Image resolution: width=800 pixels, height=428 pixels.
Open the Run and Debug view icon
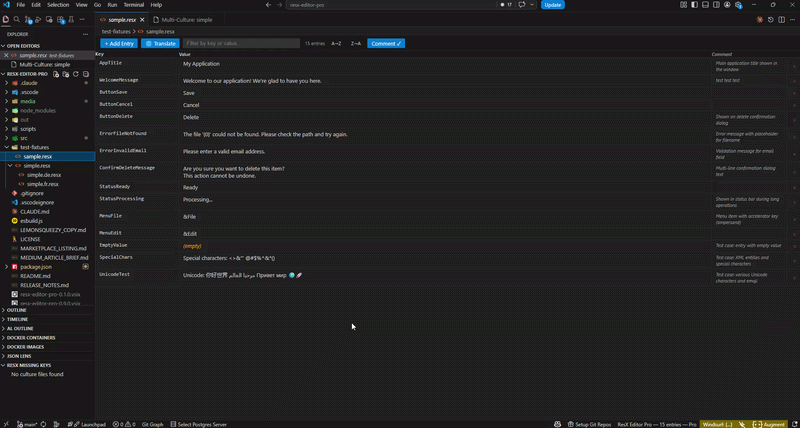(x=38, y=19)
